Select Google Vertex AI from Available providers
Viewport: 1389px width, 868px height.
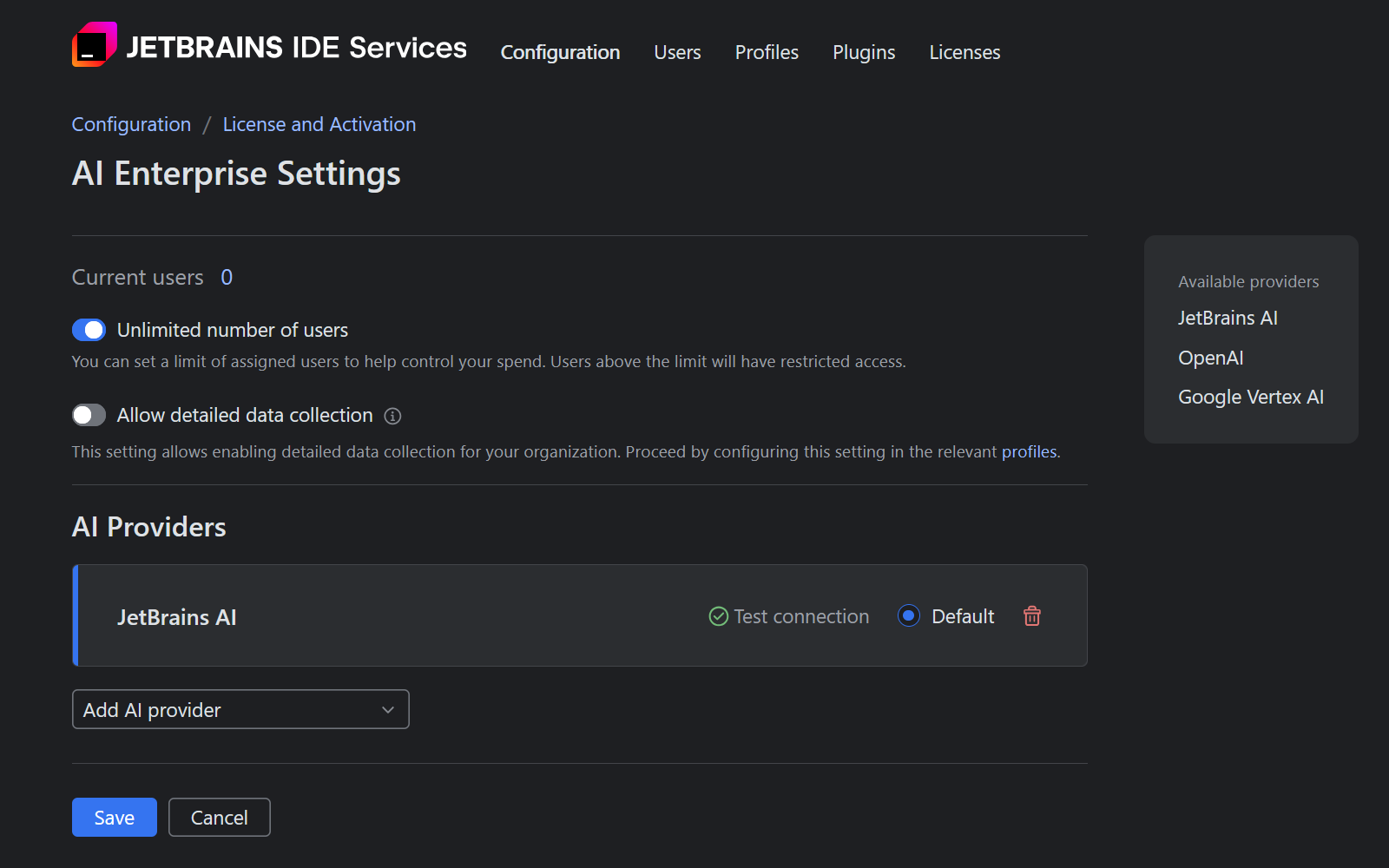[1250, 397]
